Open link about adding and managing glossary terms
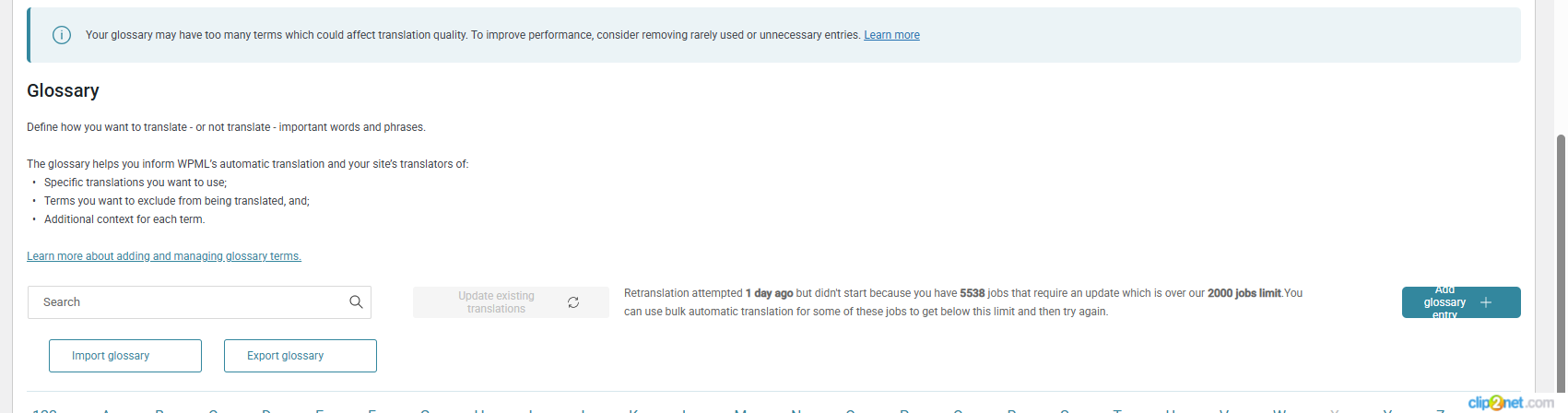1568x413 pixels. pyautogui.click(x=164, y=256)
